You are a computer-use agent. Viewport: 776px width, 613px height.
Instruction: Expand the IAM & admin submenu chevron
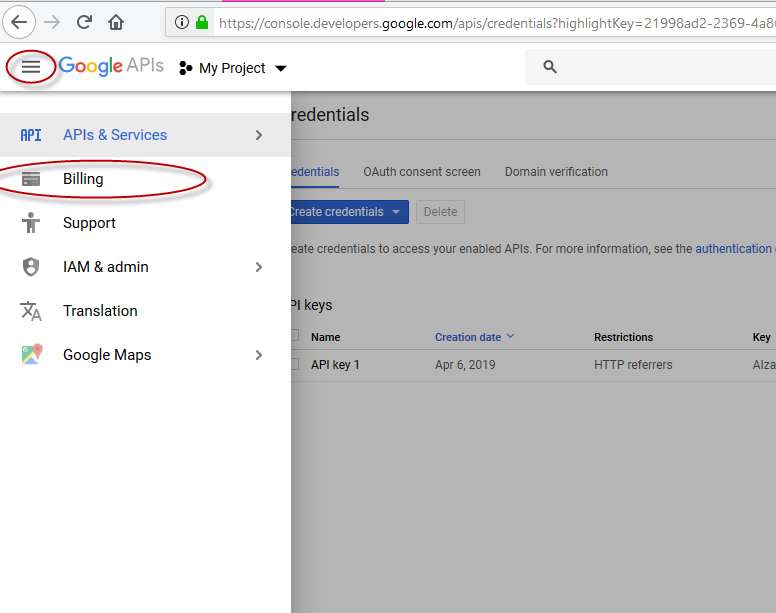point(258,267)
